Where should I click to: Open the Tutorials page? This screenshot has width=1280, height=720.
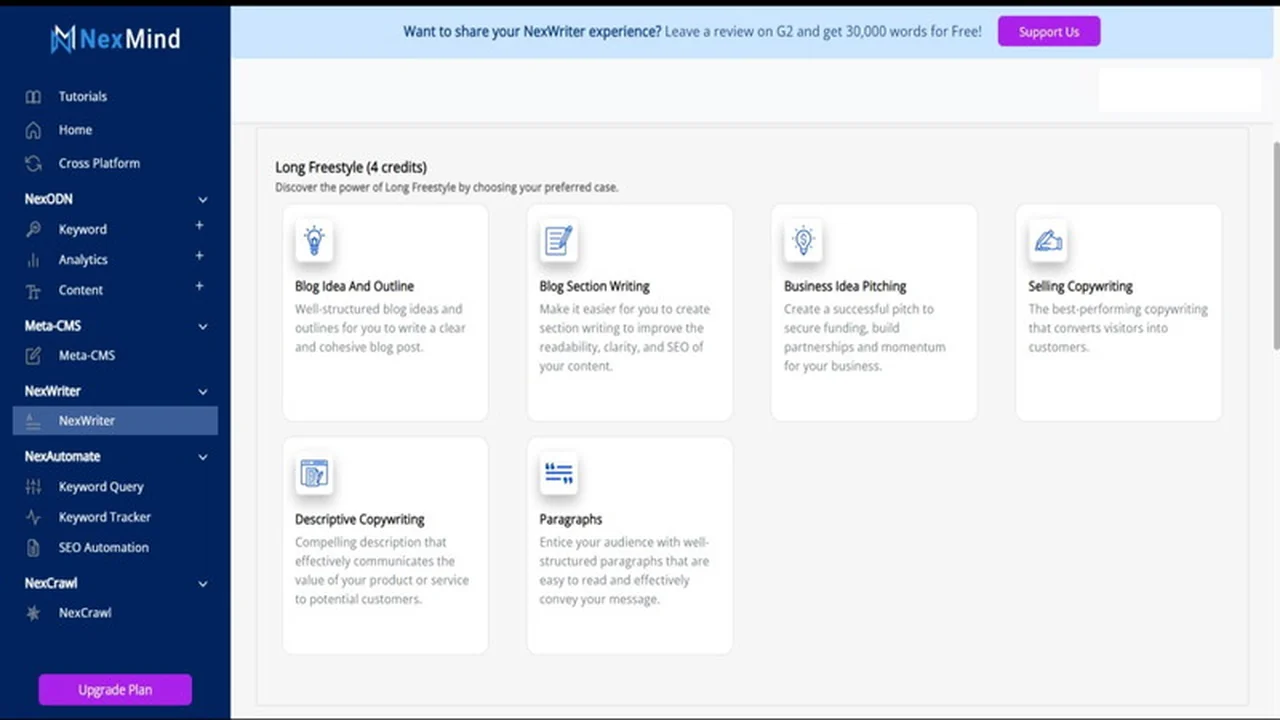[83, 96]
